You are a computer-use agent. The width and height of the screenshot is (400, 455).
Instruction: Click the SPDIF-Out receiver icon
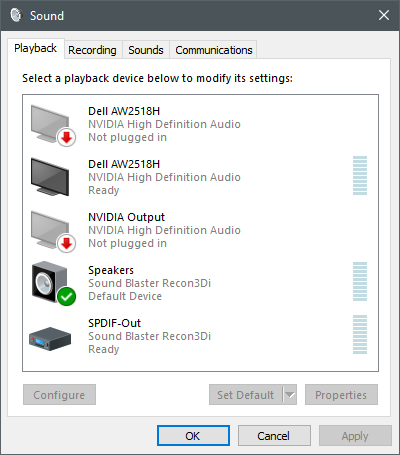pyautogui.click(x=50, y=338)
